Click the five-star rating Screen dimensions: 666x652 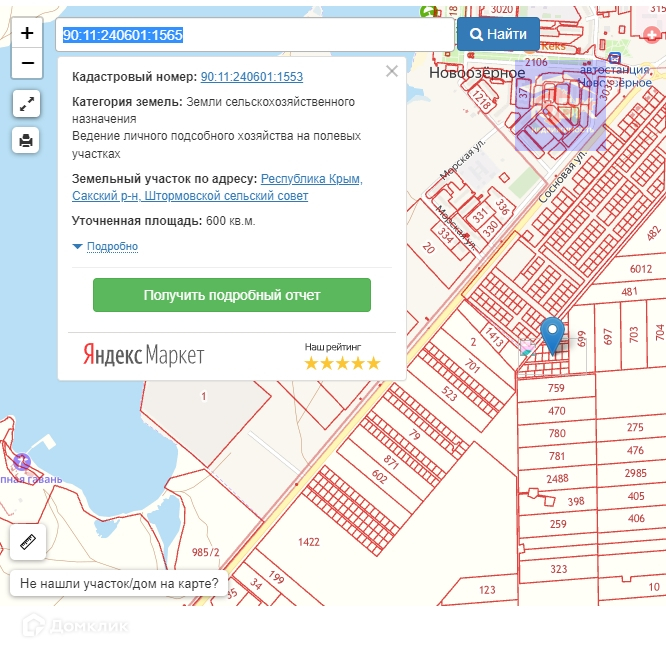click(x=342, y=363)
